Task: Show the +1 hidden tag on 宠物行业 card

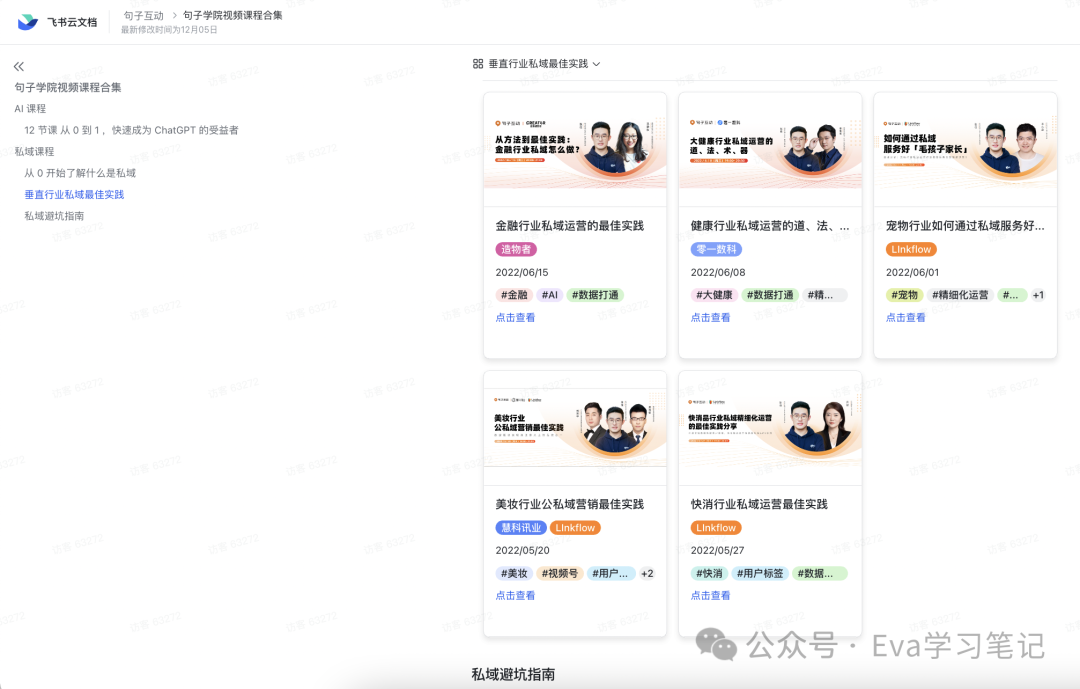Action: 1038,295
